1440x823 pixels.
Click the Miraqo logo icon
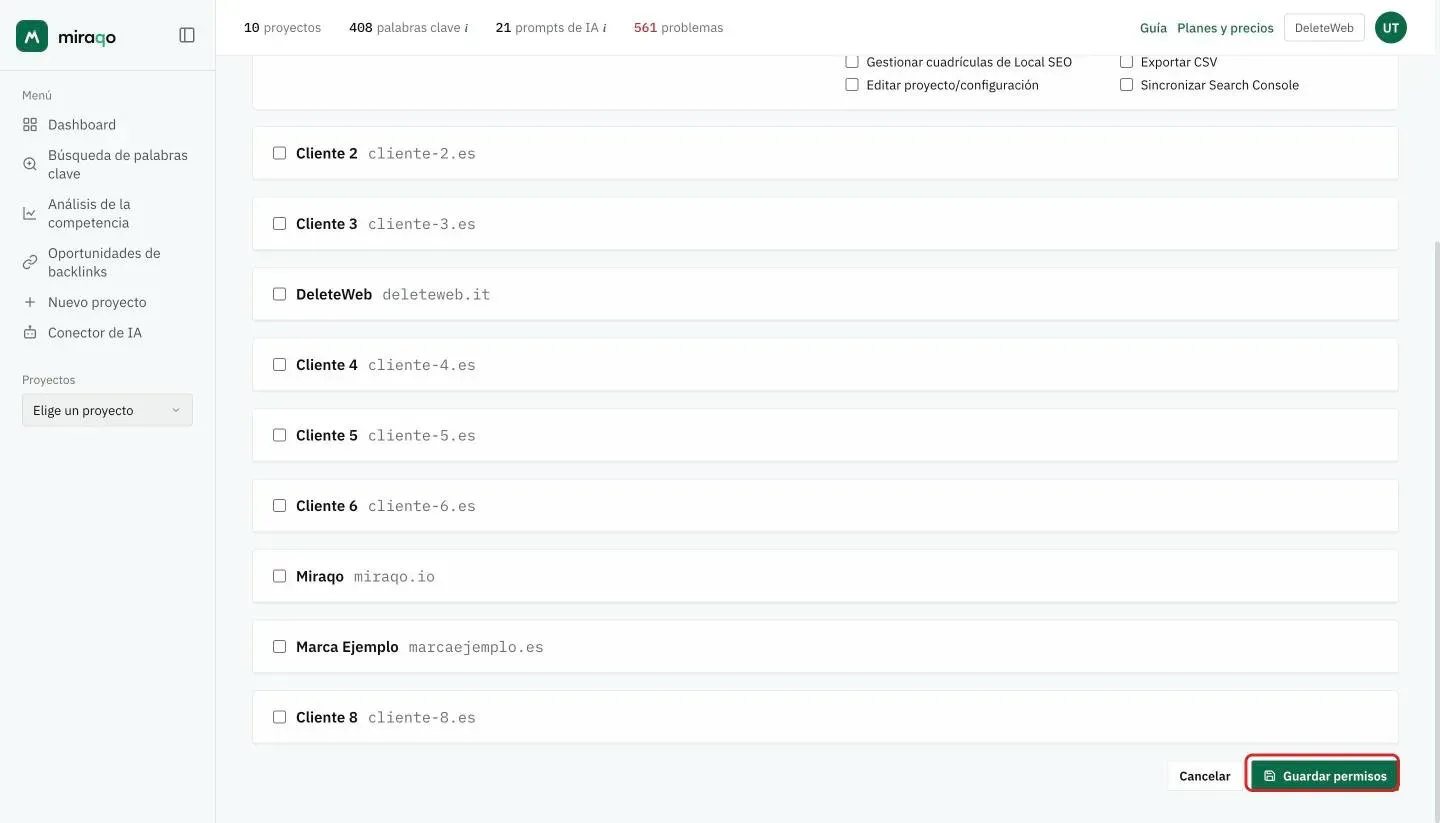click(32, 36)
